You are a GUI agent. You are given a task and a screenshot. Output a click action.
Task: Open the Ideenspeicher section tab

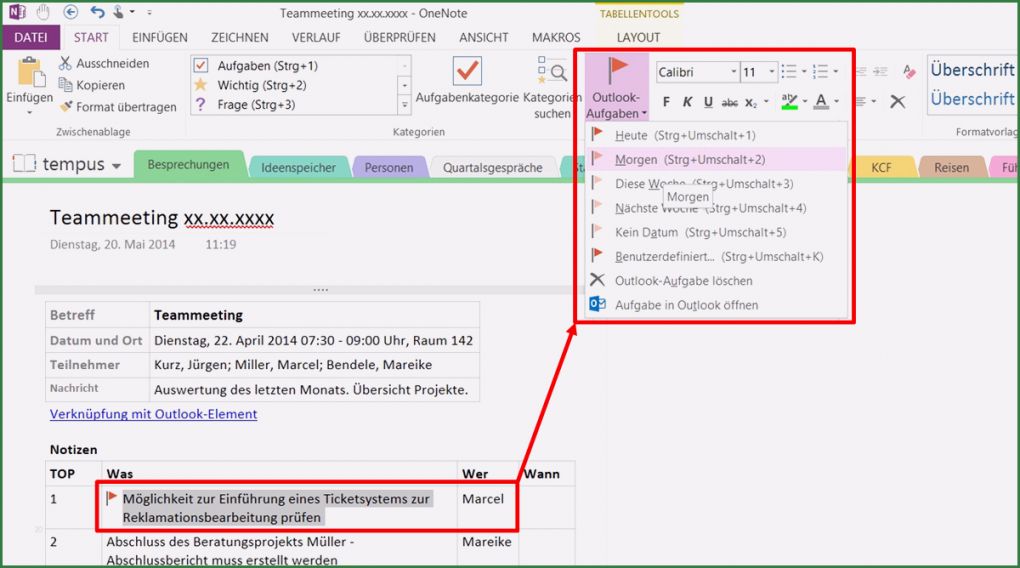click(x=298, y=167)
